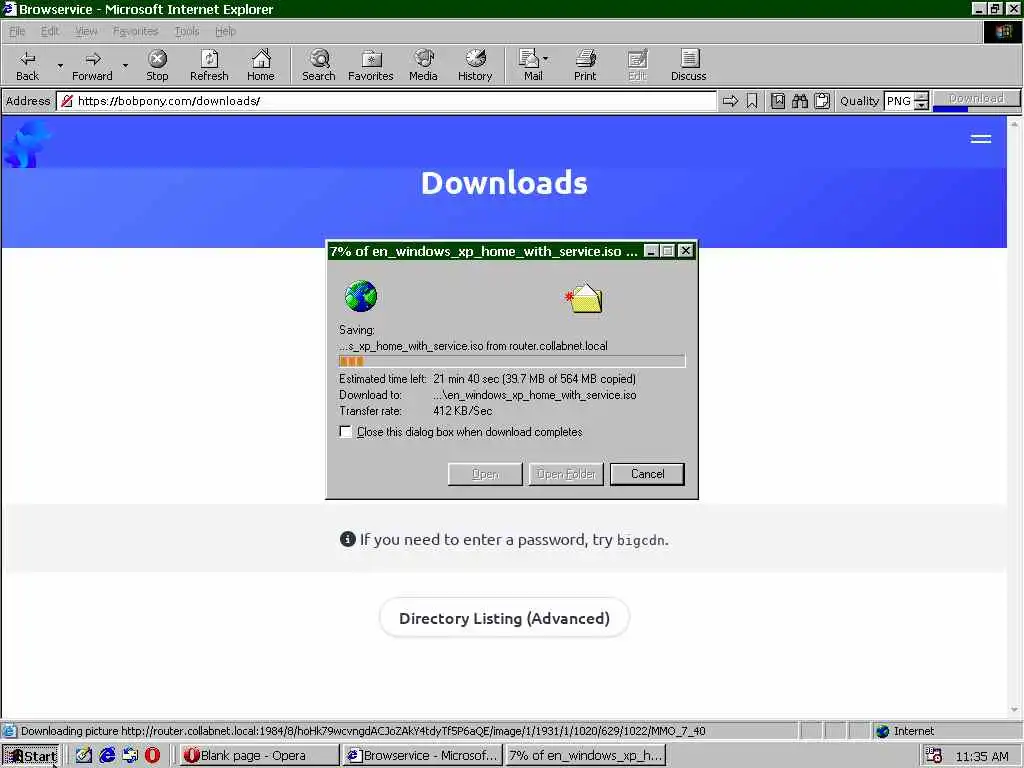Open the Search pane
Screen dimensions: 1024x768
pos(319,65)
